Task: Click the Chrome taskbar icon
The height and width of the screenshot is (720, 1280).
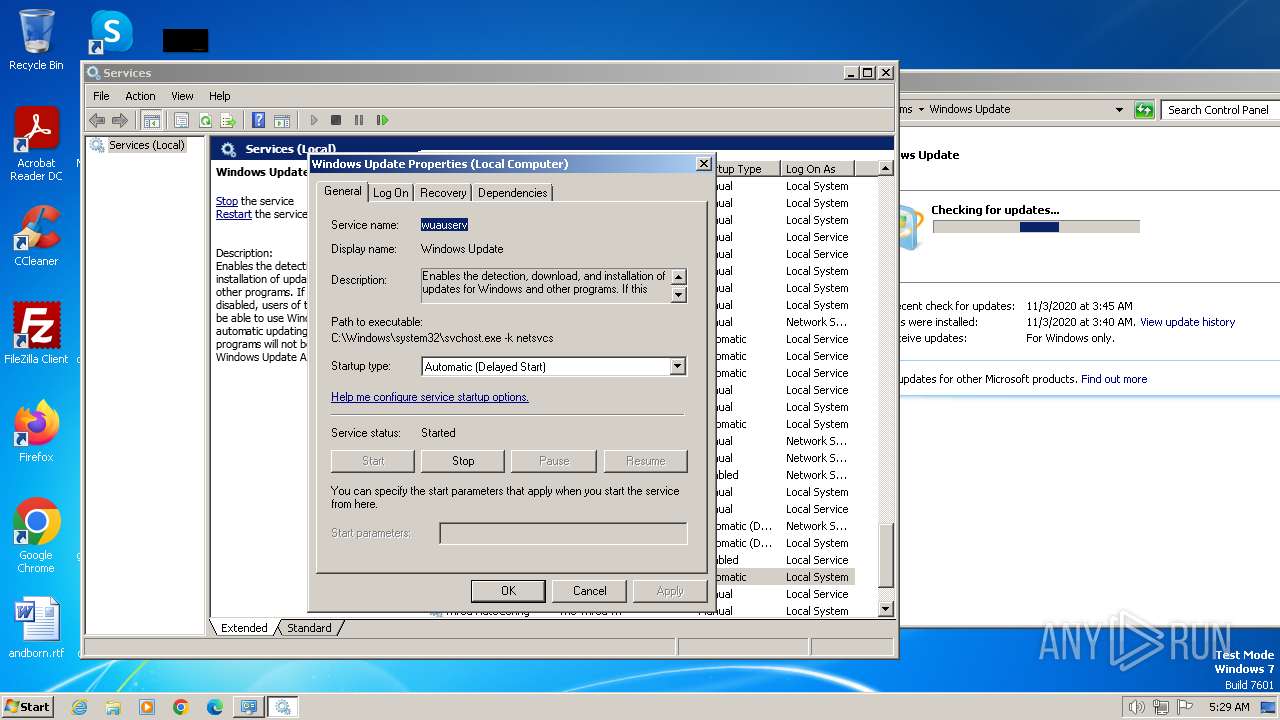Action: 181,707
